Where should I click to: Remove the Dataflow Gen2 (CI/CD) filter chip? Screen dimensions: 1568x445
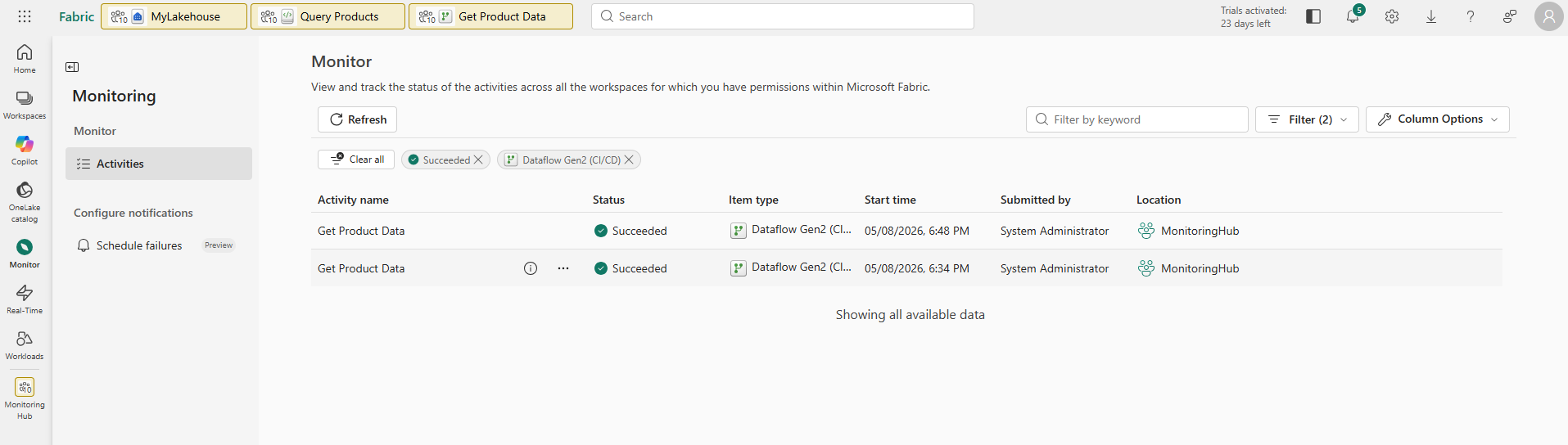point(629,160)
